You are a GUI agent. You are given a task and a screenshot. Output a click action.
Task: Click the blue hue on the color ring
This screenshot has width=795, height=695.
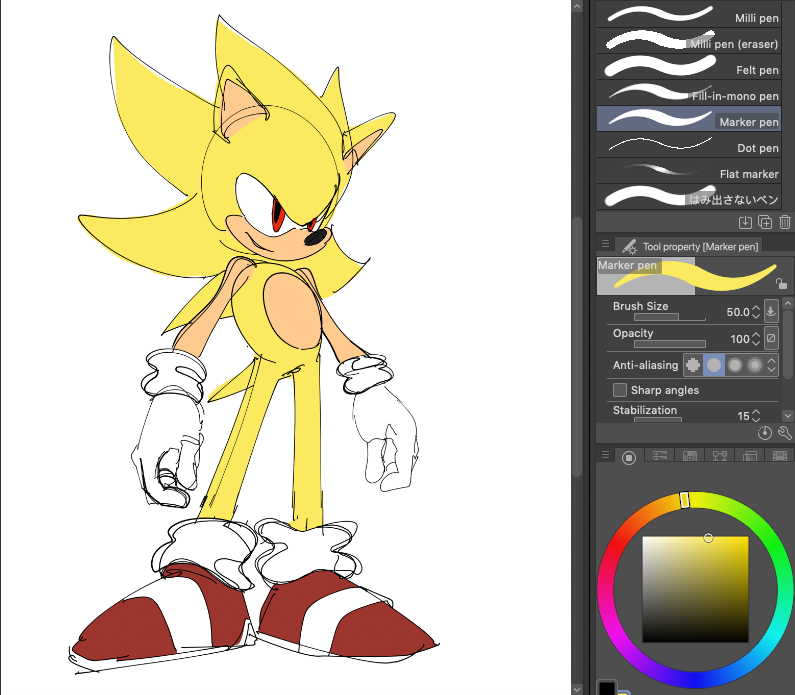[x=695, y=679]
